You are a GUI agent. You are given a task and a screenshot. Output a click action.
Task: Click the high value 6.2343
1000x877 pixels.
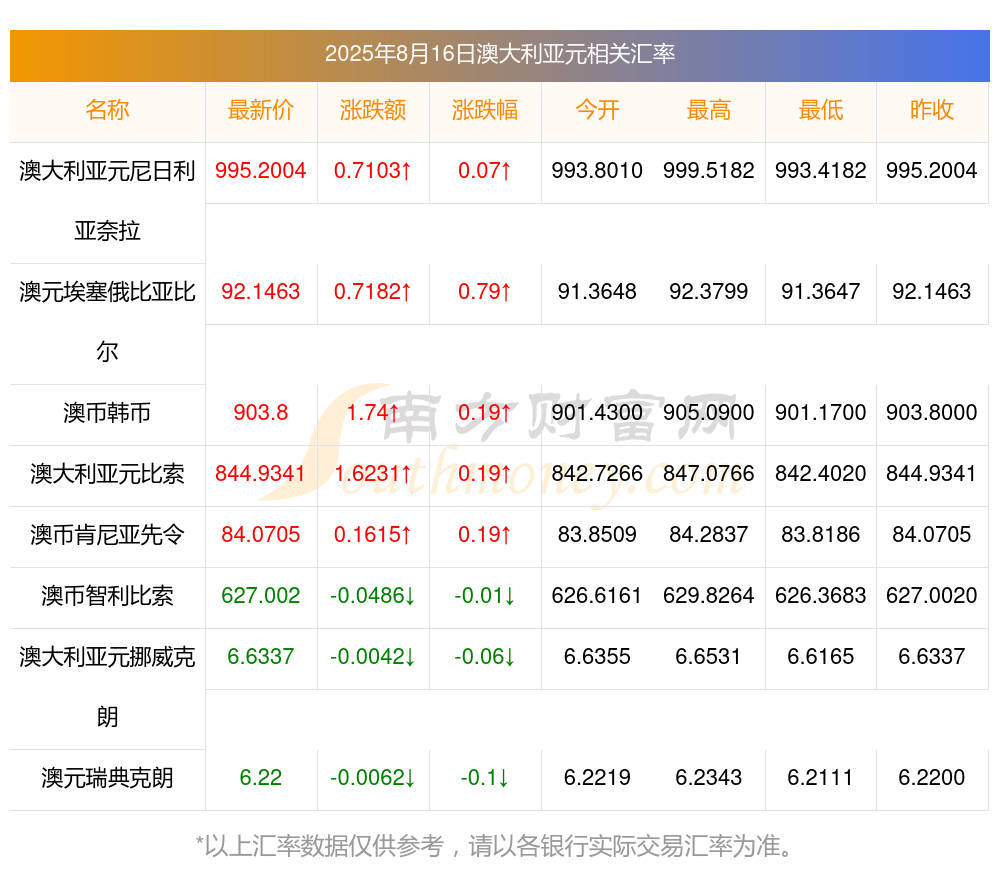pos(709,778)
